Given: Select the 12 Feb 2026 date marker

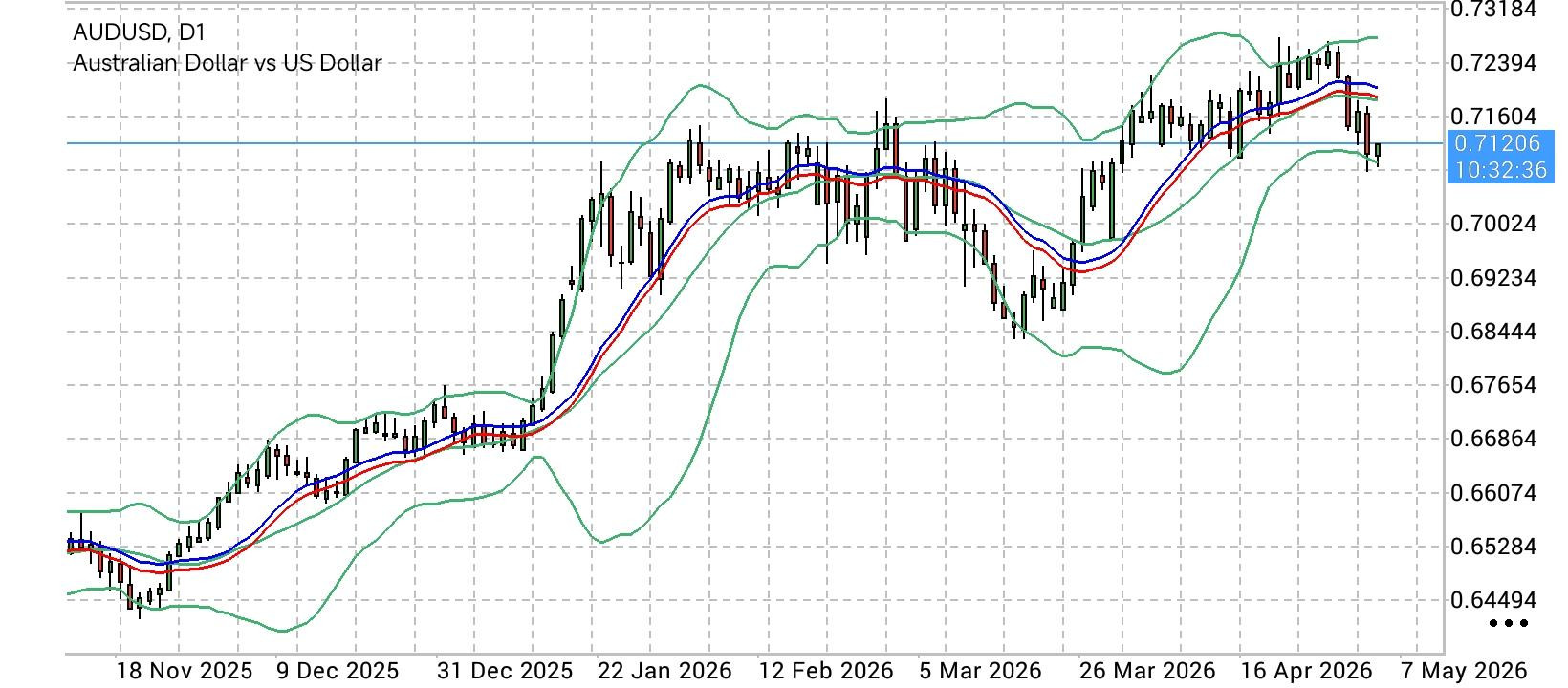Looking at the screenshot, I should 825,671.
